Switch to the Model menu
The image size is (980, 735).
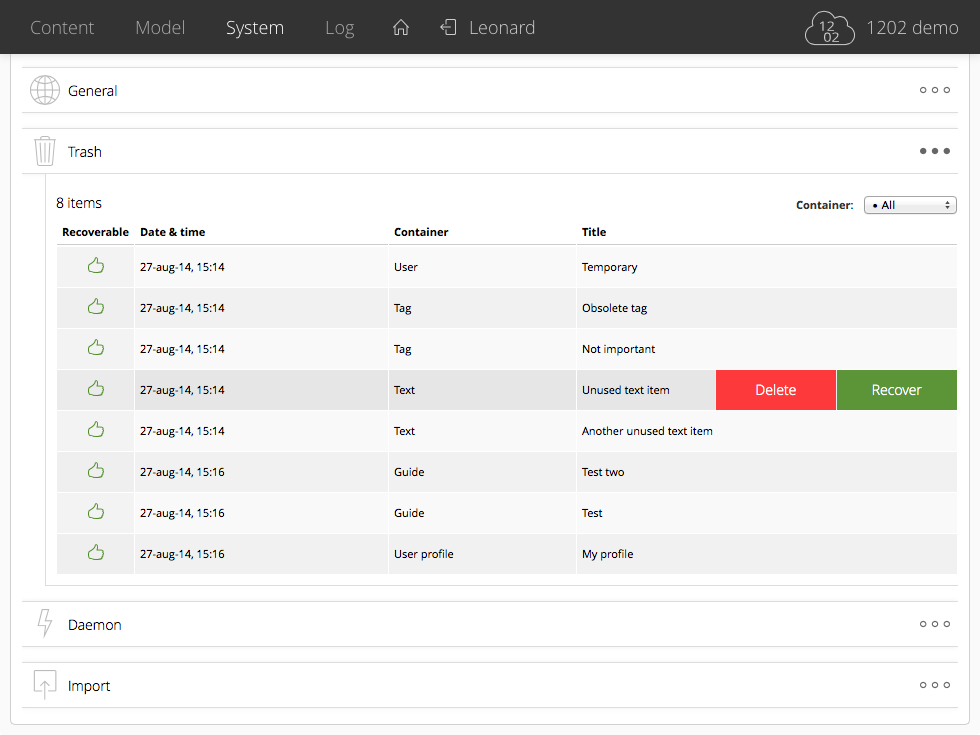160,28
